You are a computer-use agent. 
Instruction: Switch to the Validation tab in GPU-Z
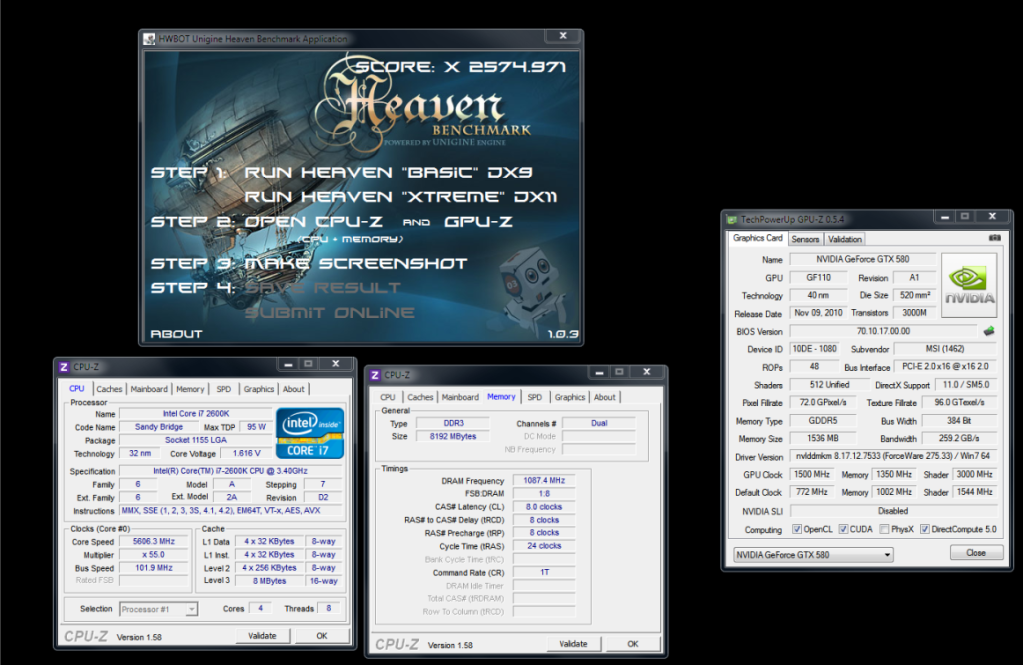[x=845, y=239]
